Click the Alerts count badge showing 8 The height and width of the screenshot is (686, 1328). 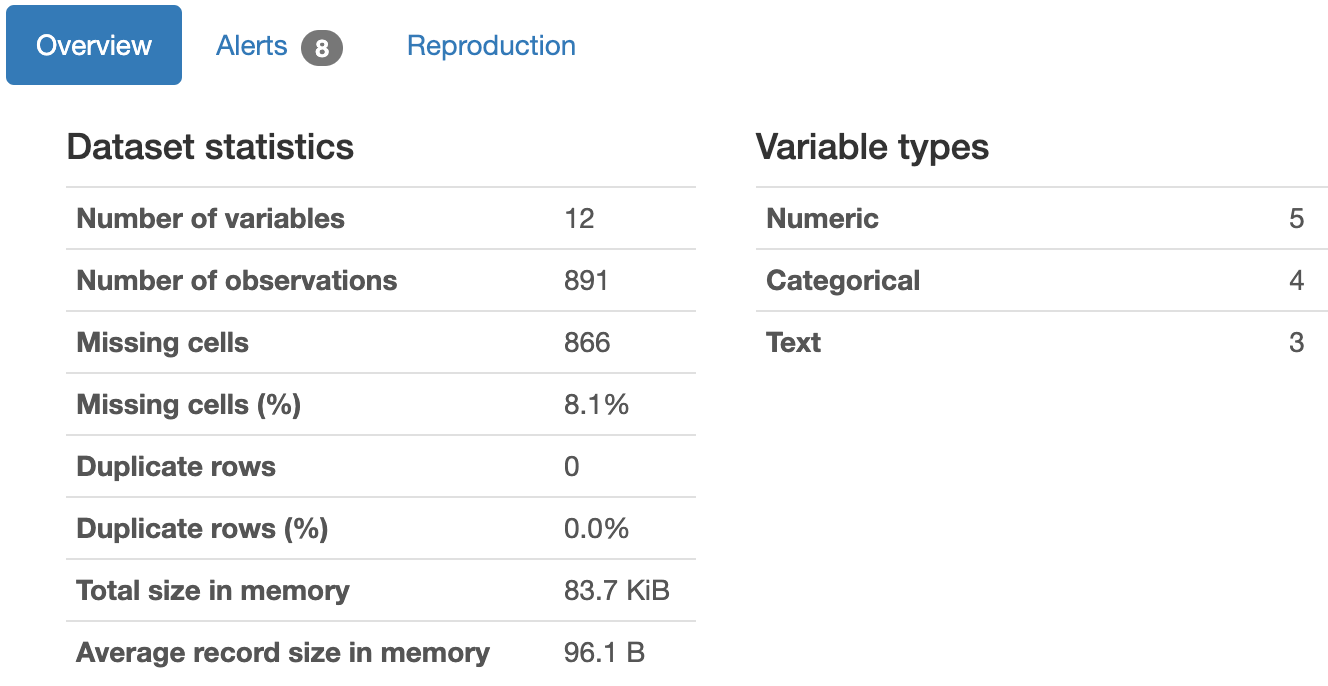pyautogui.click(x=322, y=48)
